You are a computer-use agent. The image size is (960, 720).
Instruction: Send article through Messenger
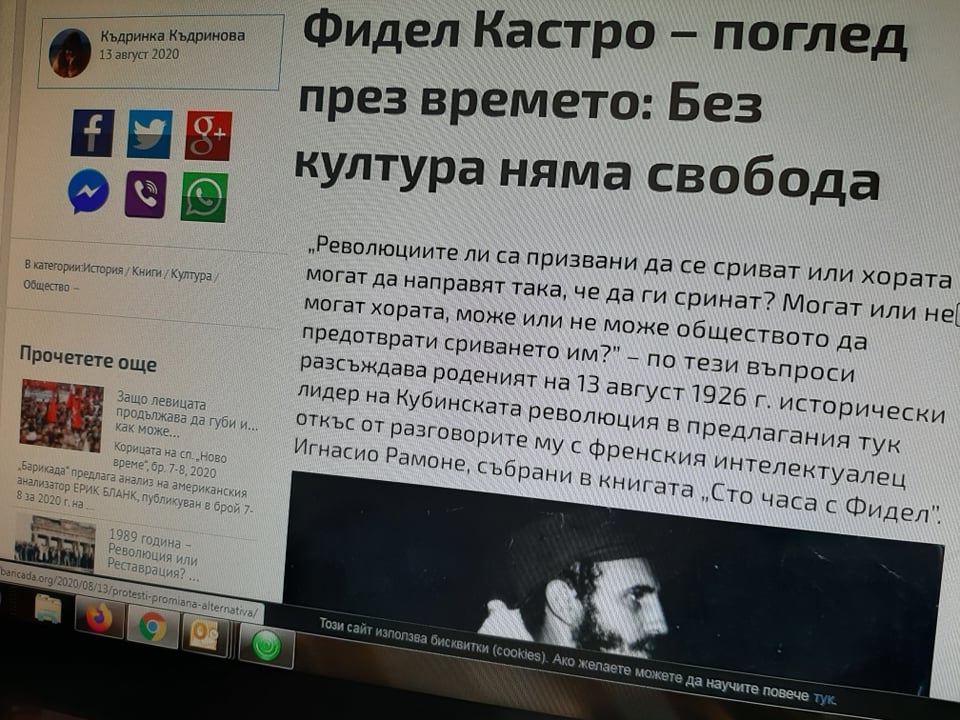pyautogui.click(x=89, y=192)
